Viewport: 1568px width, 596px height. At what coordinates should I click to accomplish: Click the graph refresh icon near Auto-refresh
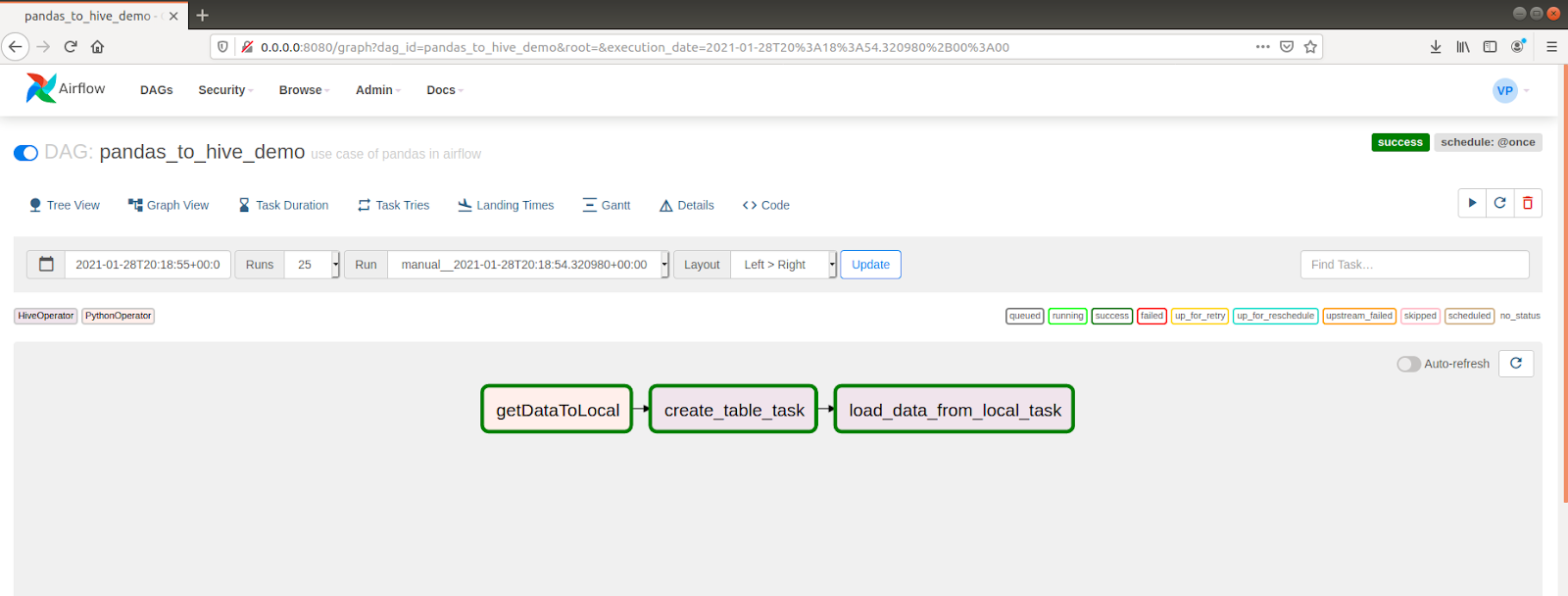tap(1516, 364)
